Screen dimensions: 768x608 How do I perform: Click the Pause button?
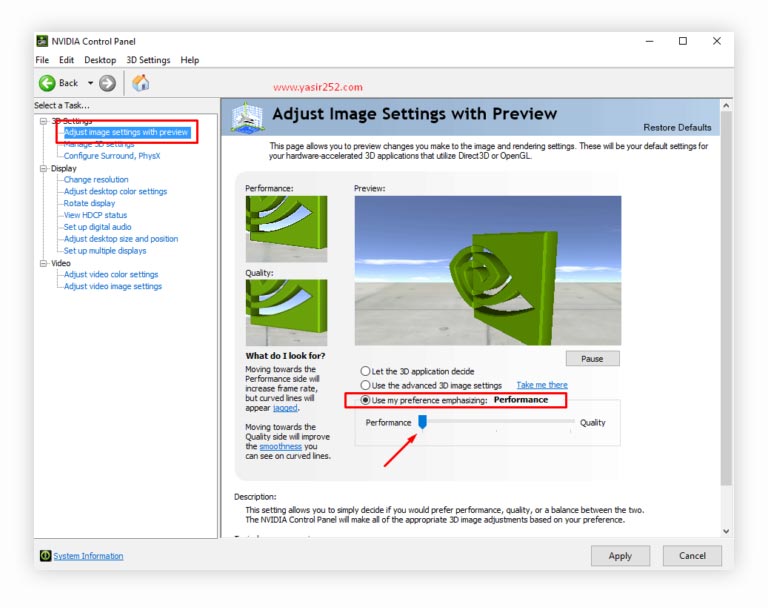coord(592,359)
